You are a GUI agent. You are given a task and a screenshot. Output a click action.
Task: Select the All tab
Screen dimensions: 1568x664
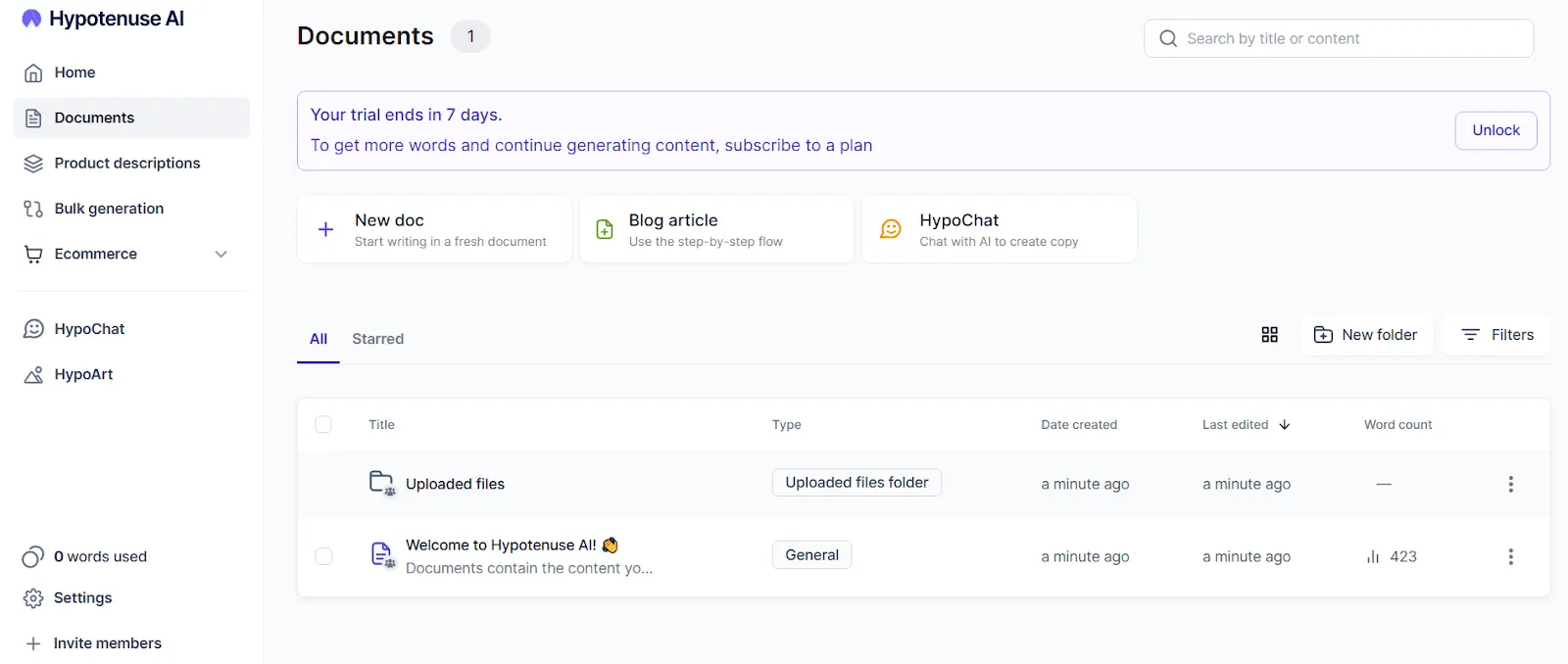tap(318, 339)
